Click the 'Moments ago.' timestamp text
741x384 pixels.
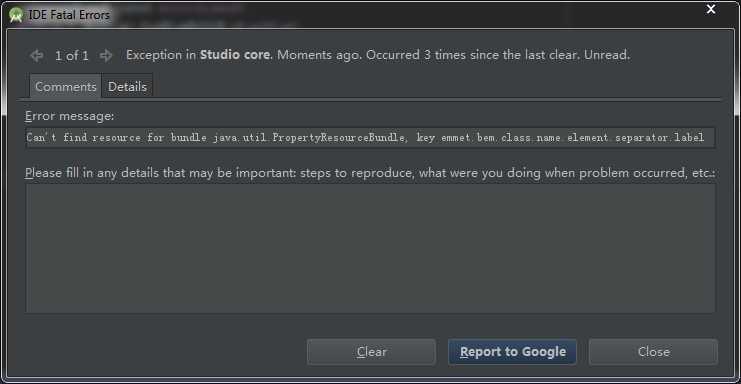coord(319,55)
